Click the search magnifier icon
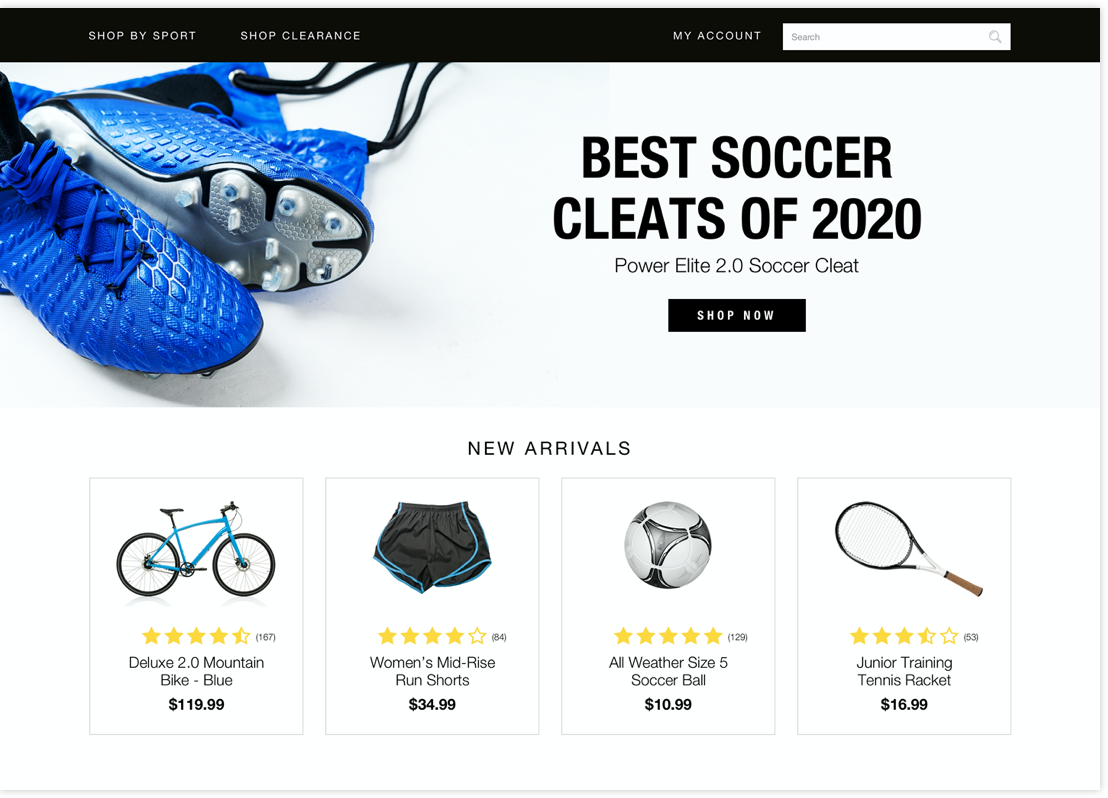Viewport: 1108px width, 798px height. click(994, 37)
